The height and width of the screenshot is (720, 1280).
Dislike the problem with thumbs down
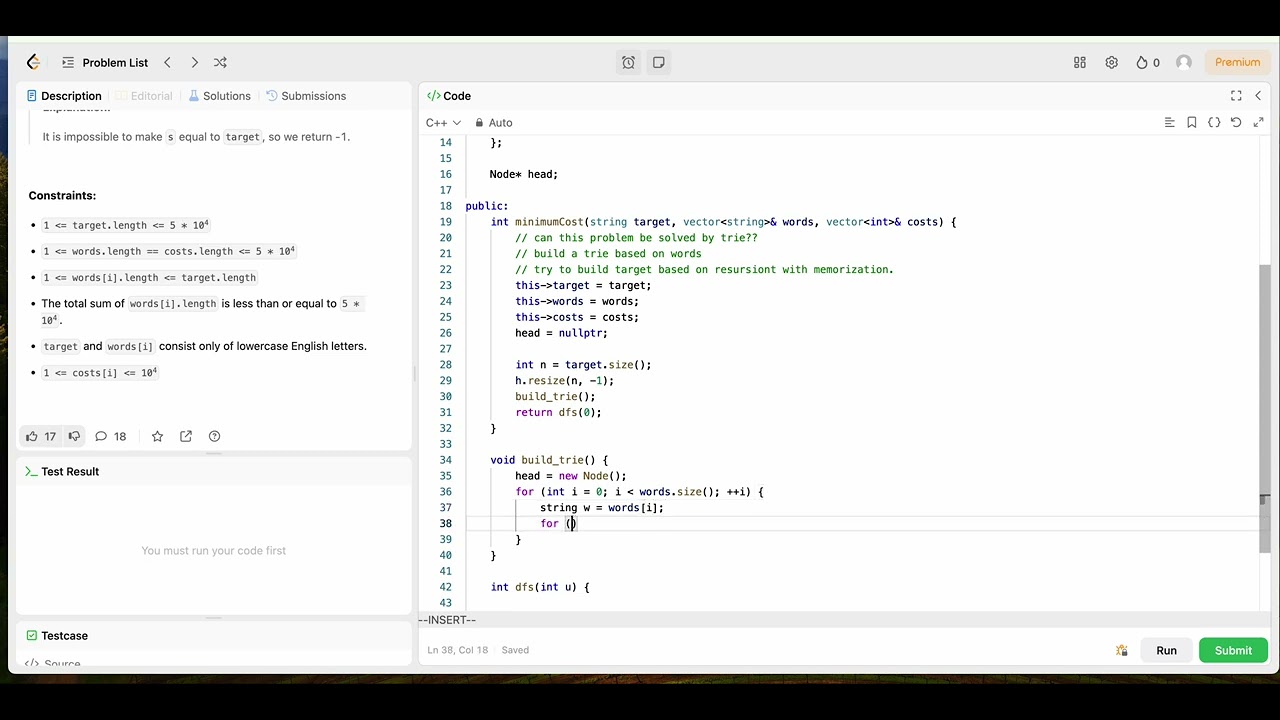click(74, 436)
